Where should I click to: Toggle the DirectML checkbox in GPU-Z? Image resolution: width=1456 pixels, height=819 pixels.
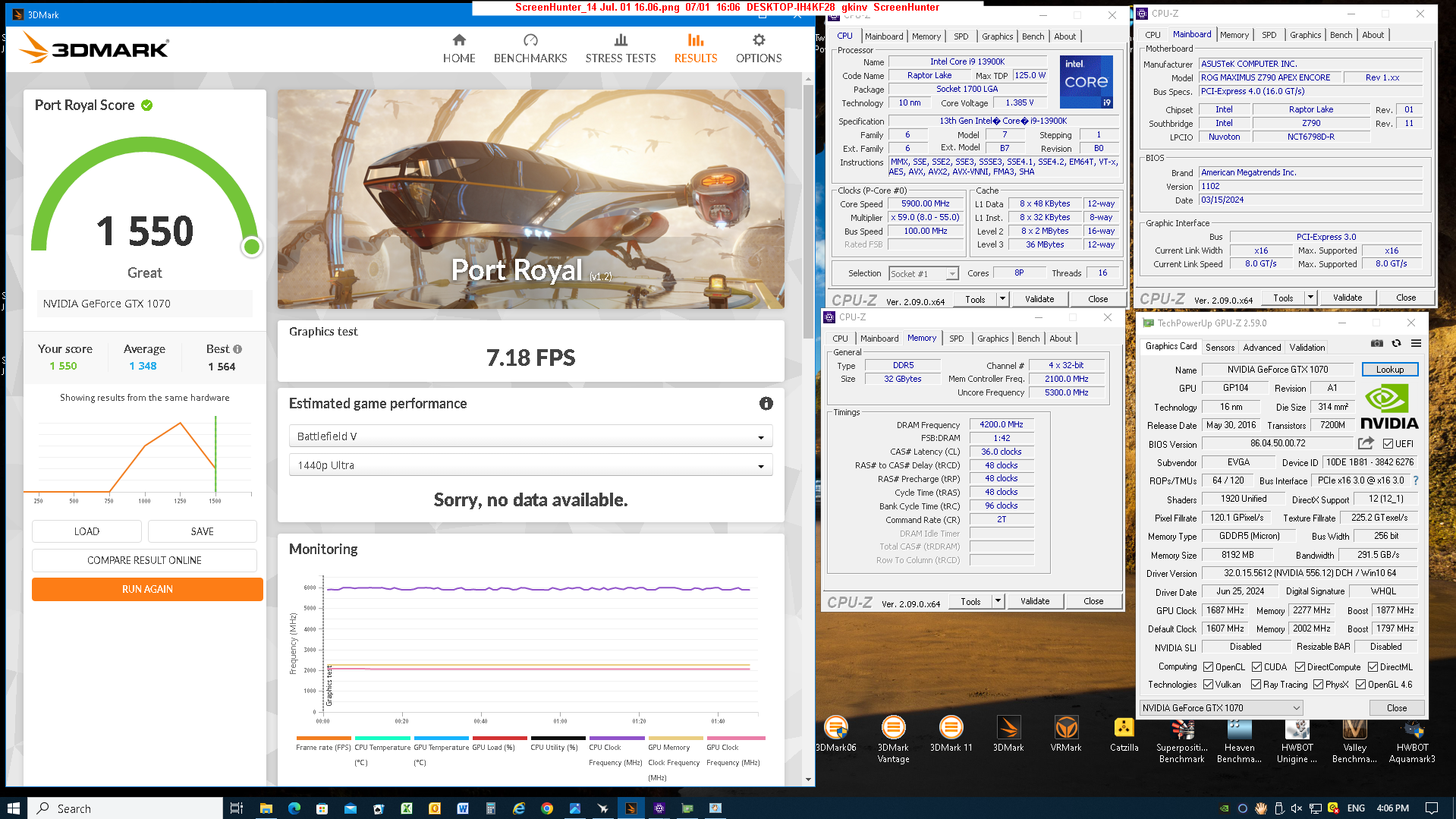(x=1373, y=667)
